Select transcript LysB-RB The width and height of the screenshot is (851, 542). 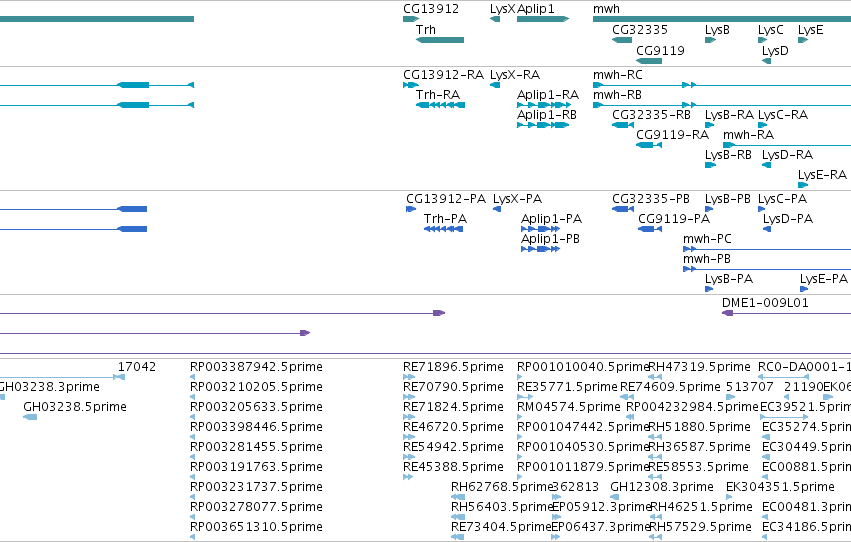[728, 155]
